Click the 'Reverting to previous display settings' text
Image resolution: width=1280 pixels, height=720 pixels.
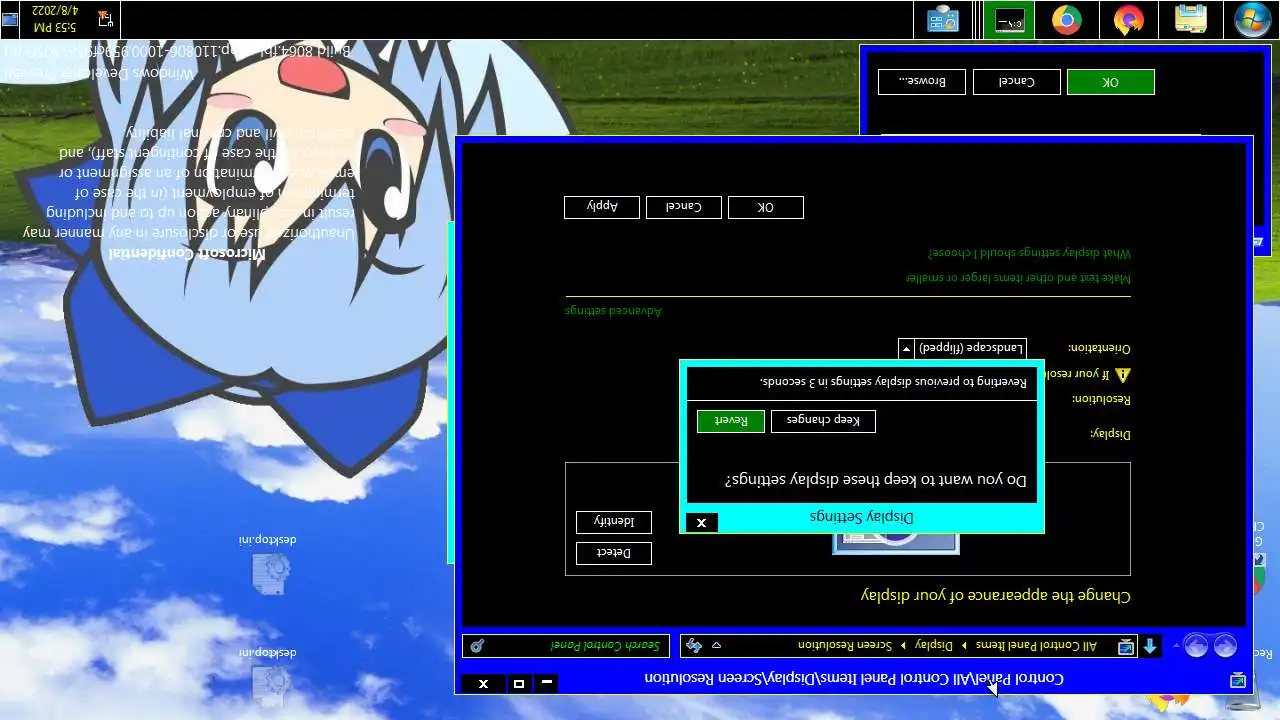893,382
